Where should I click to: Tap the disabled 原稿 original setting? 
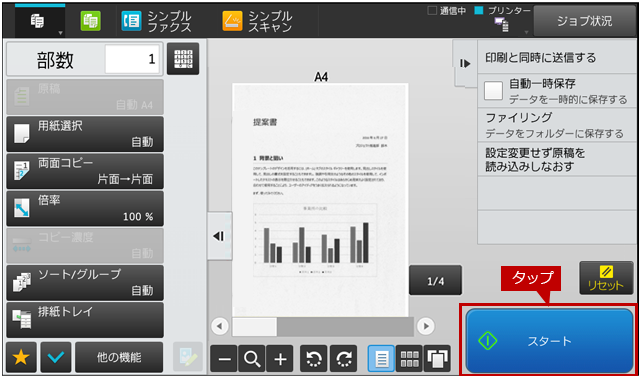click(x=85, y=97)
